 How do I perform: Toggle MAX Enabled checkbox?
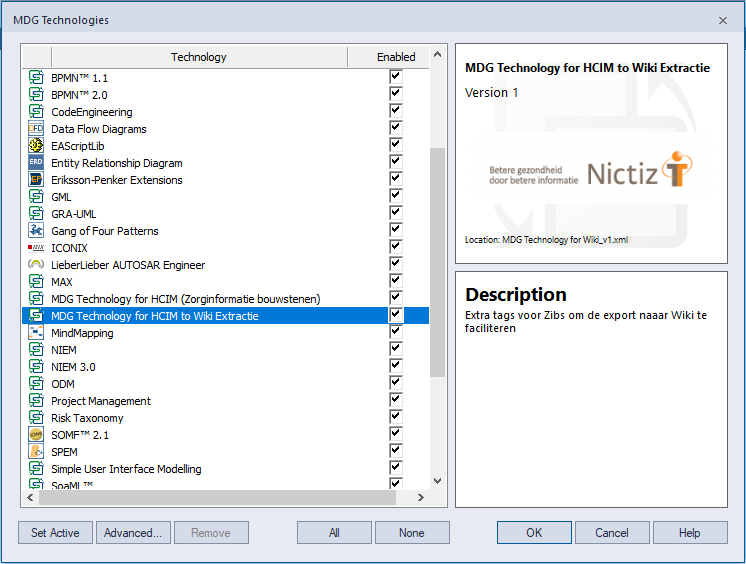(x=396, y=281)
